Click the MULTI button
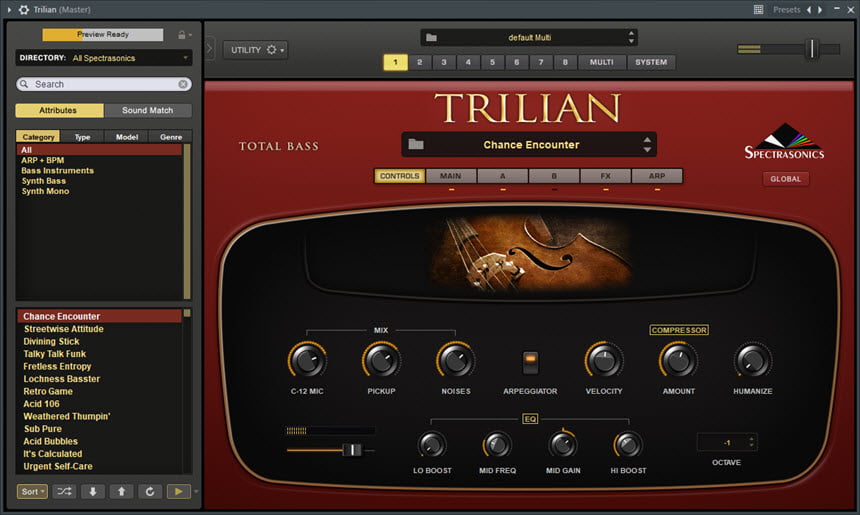 pos(602,62)
